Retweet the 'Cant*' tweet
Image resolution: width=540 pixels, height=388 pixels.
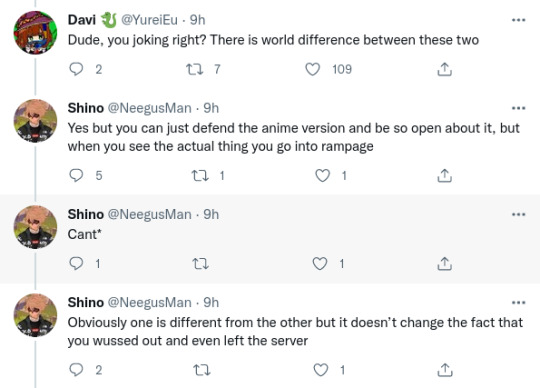click(200, 264)
